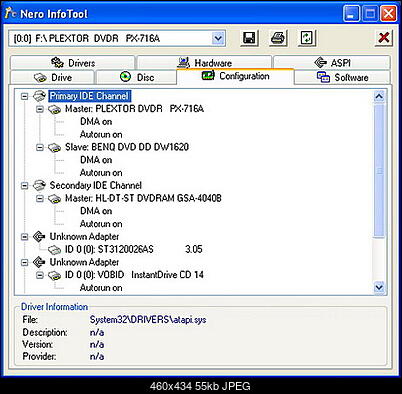This screenshot has height=394, width=402.
Task: Switch to the ASPI tab
Action: click(x=332, y=62)
